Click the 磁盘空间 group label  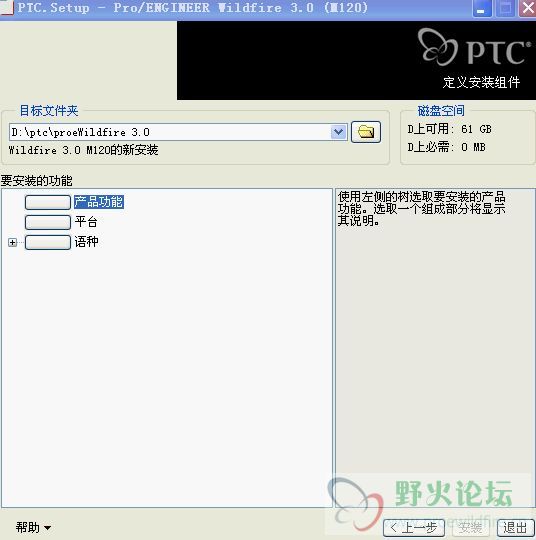[x=441, y=111]
